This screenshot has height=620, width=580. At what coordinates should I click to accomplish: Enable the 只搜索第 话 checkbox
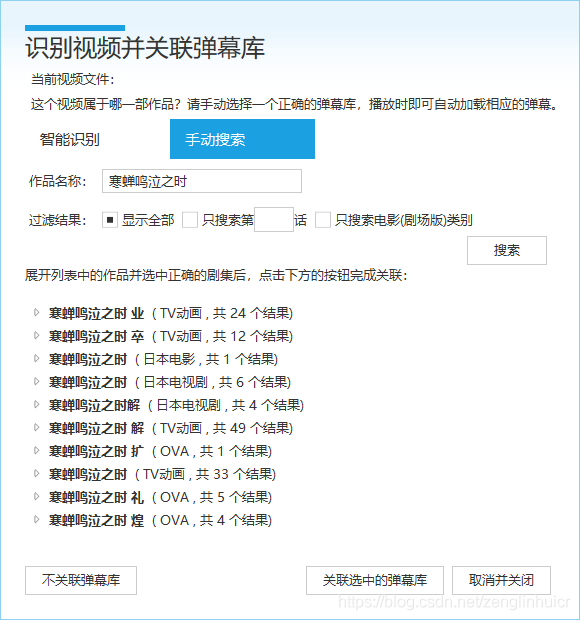(x=190, y=220)
